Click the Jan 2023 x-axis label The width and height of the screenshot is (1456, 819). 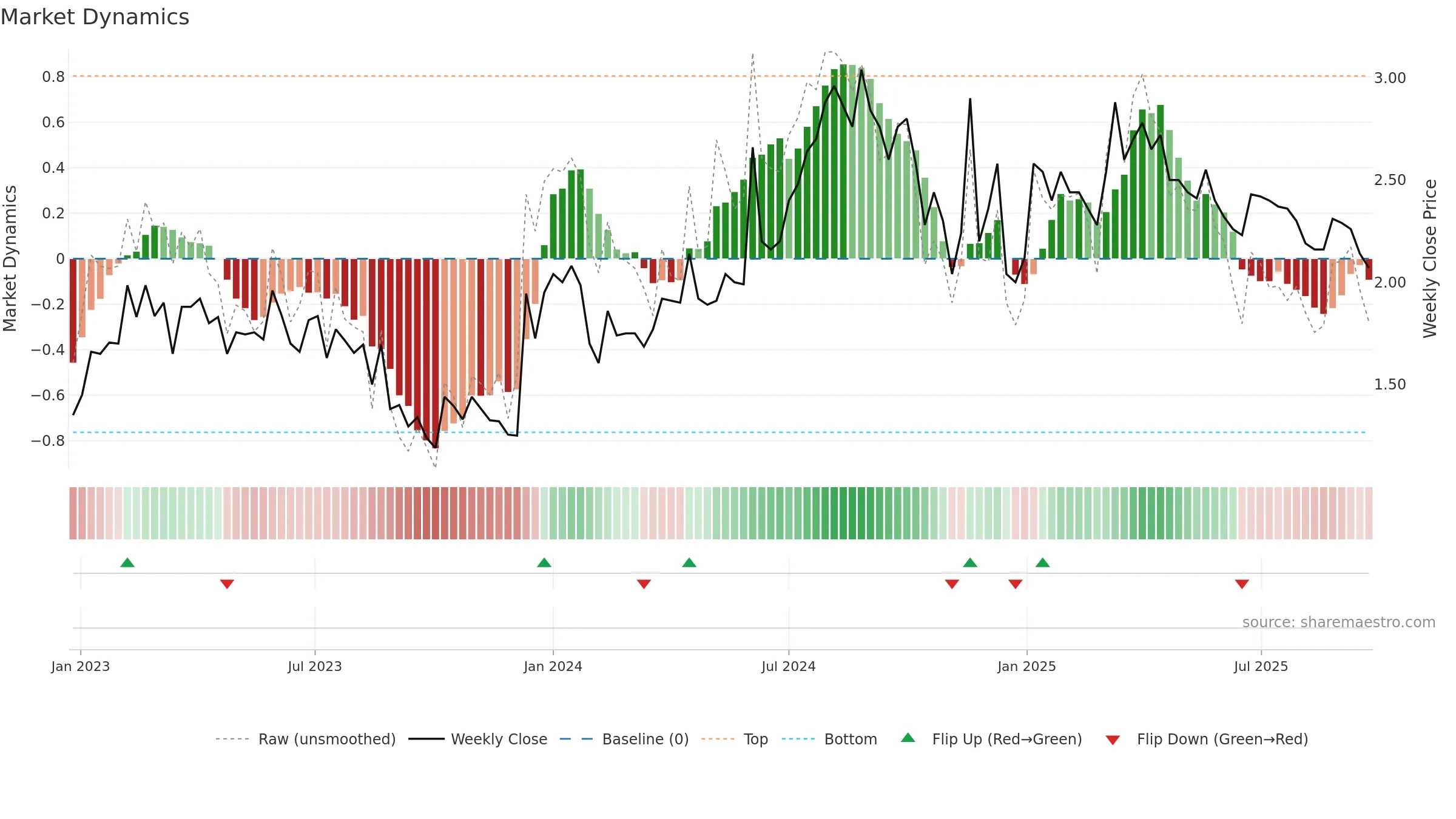(x=81, y=666)
